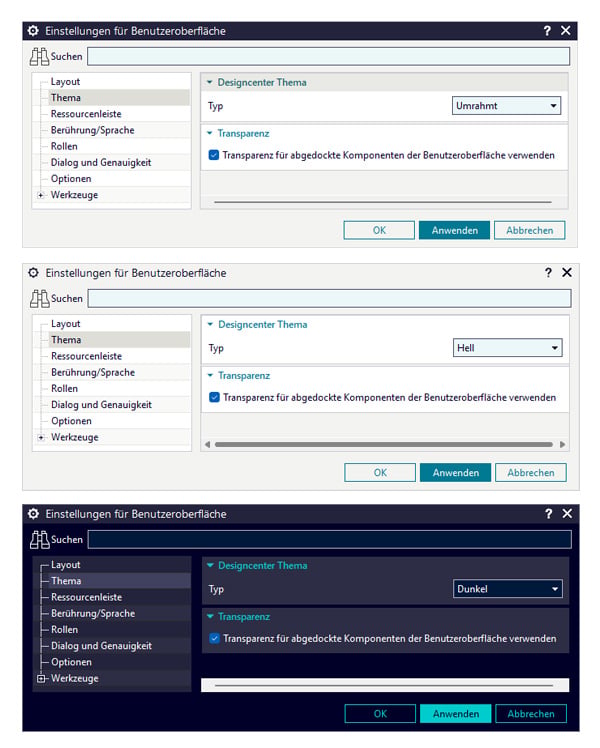The image size is (600, 748).
Task: Click gear icon in the Umrahmt dialog title bar
Action: pos(33,31)
